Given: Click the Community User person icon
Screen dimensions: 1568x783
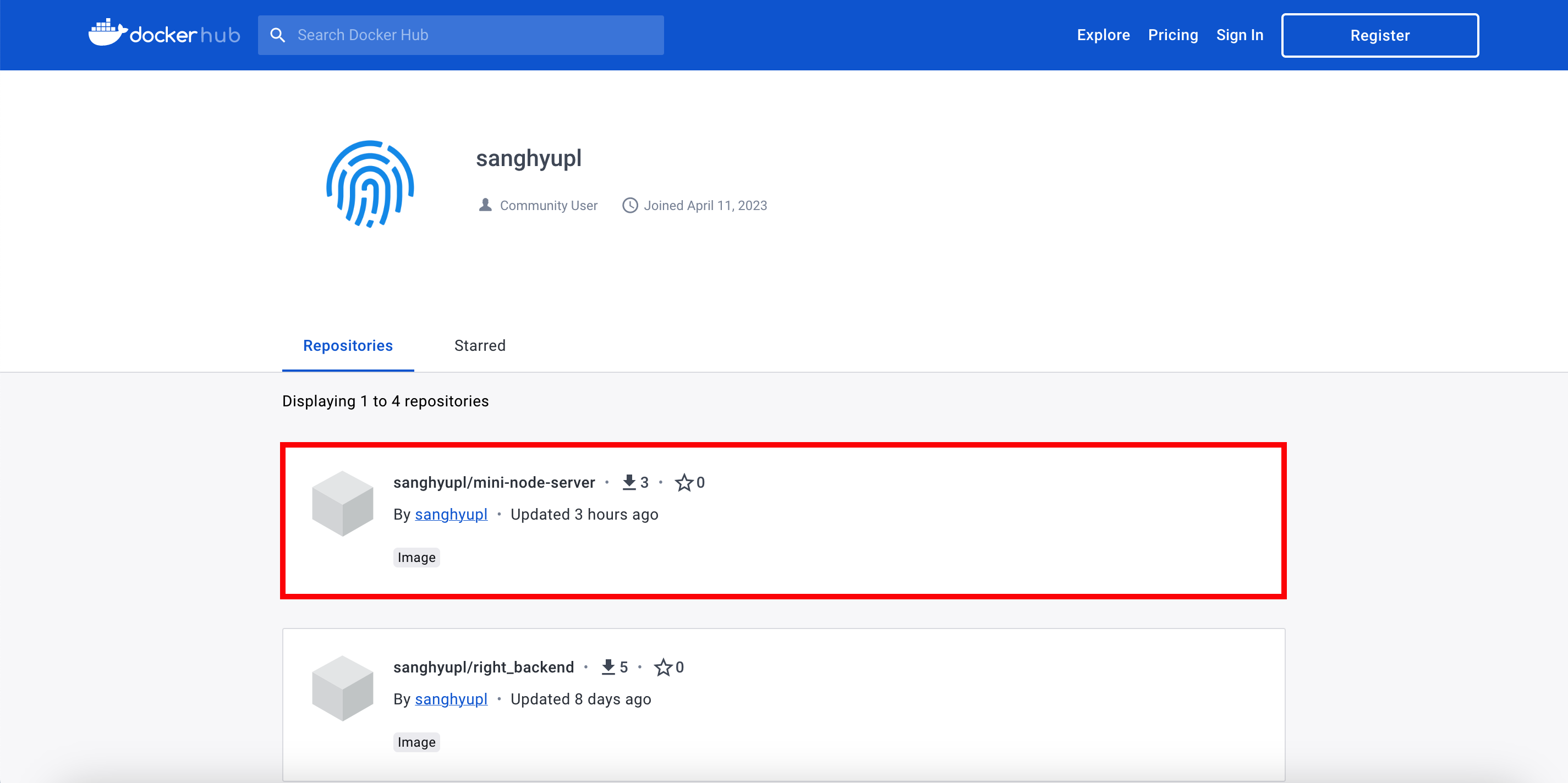Looking at the screenshot, I should (x=485, y=205).
